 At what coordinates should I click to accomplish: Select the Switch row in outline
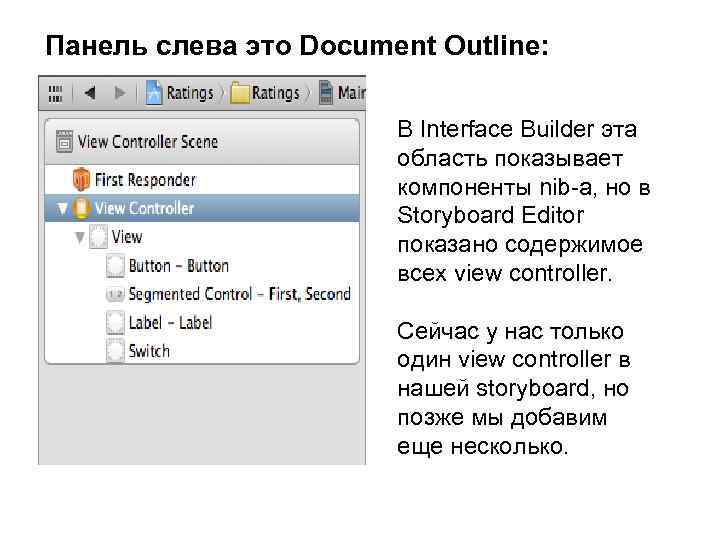point(202,351)
